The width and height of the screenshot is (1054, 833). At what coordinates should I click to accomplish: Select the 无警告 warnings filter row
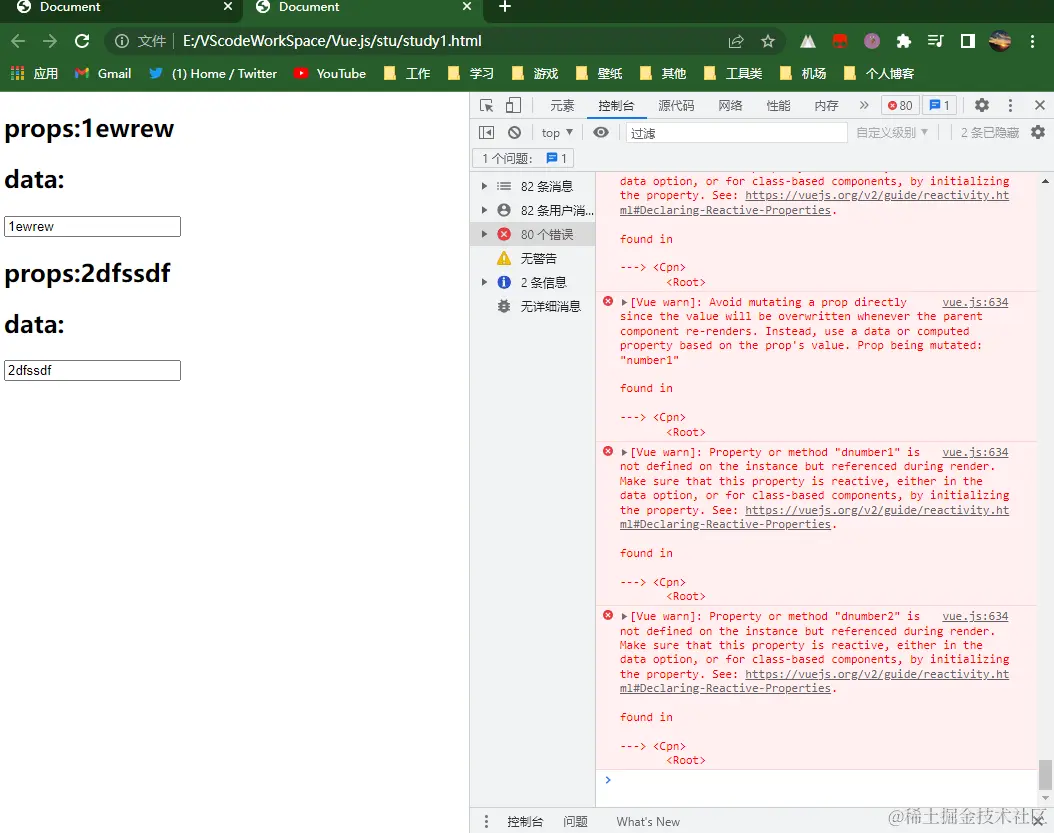(532, 258)
